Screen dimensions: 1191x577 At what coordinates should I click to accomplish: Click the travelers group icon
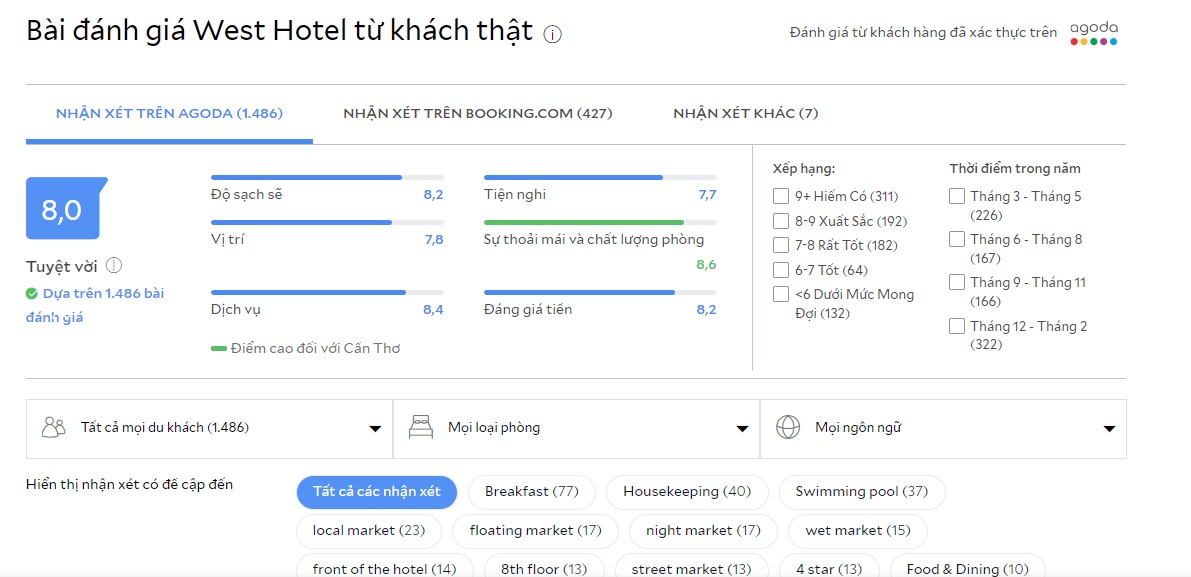pos(53,428)
